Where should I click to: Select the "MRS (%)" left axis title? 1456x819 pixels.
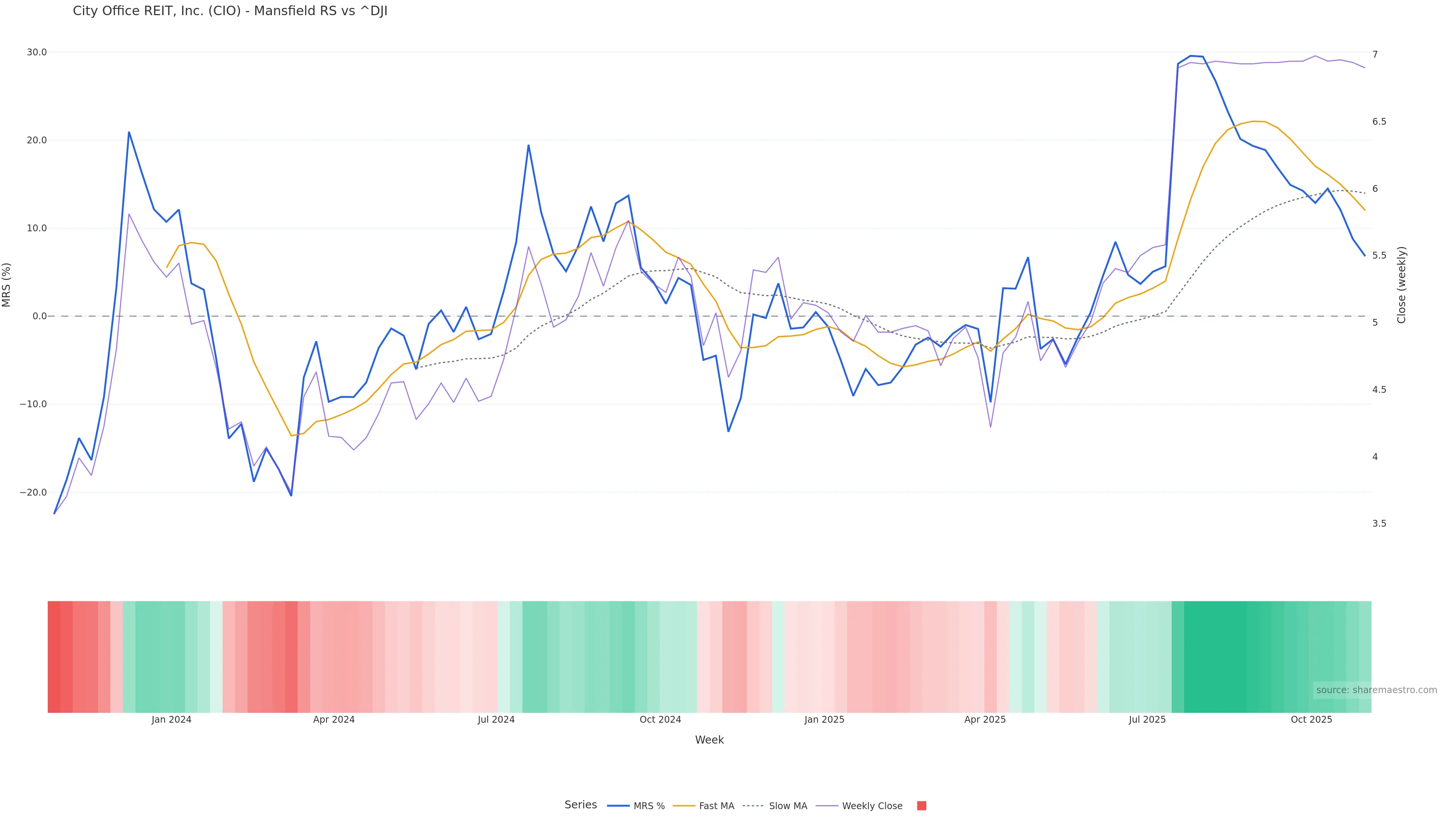[x=7, y=285]
